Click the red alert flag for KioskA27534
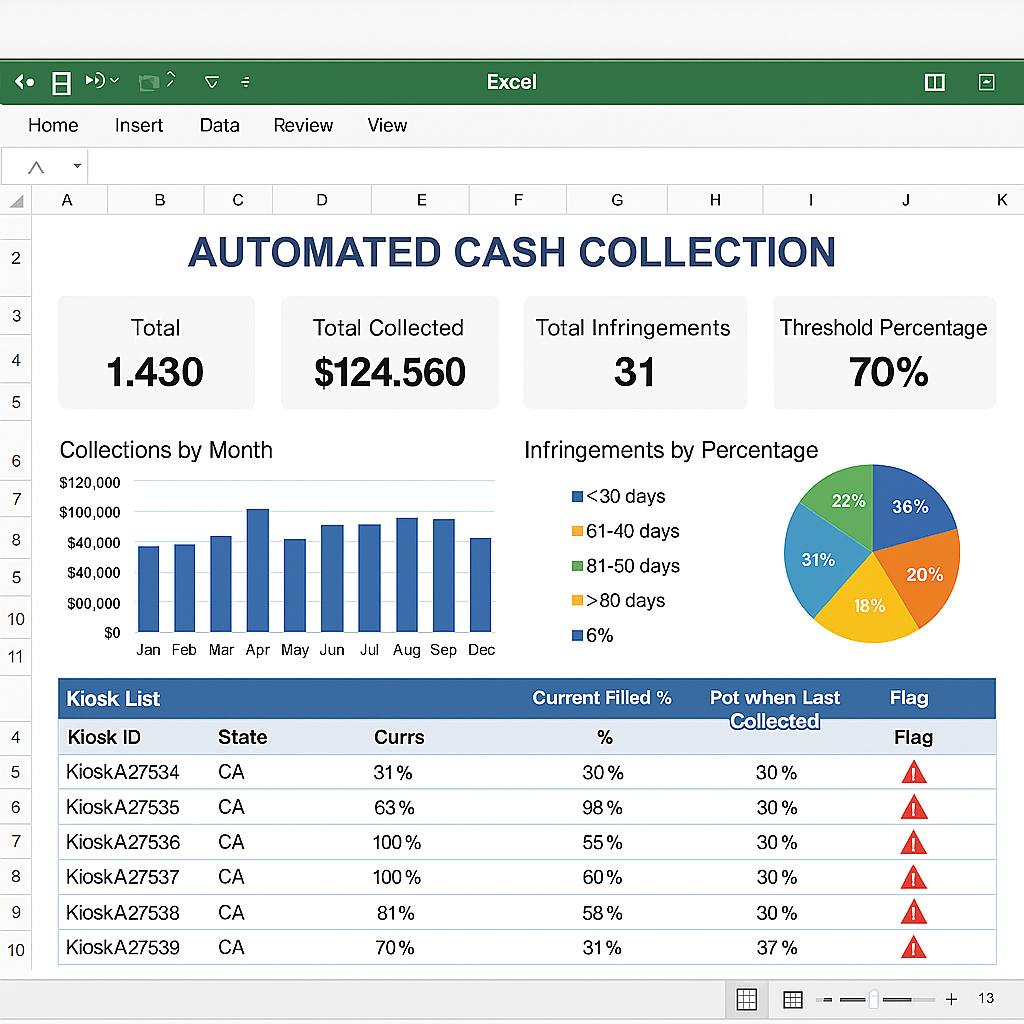The width and height of the screenshot is (1024, 1024). tap(912, 772)
